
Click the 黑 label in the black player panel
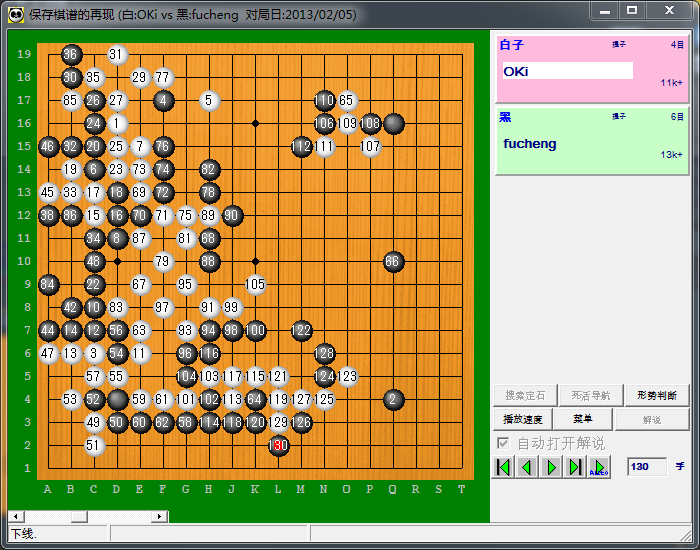pyautogui.click(x=505, y=117)
